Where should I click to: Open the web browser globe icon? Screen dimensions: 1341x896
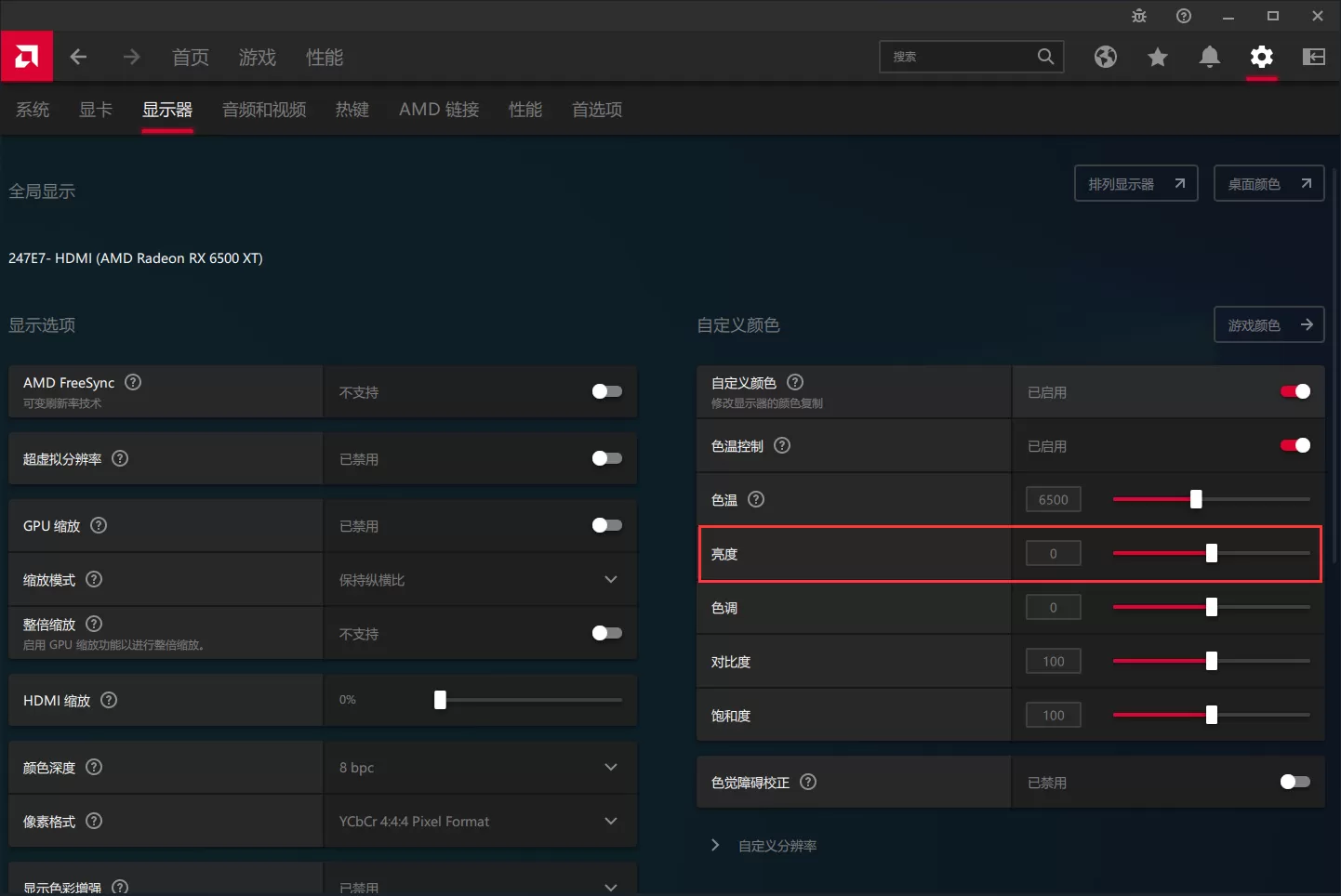(x=1105, y=57)
